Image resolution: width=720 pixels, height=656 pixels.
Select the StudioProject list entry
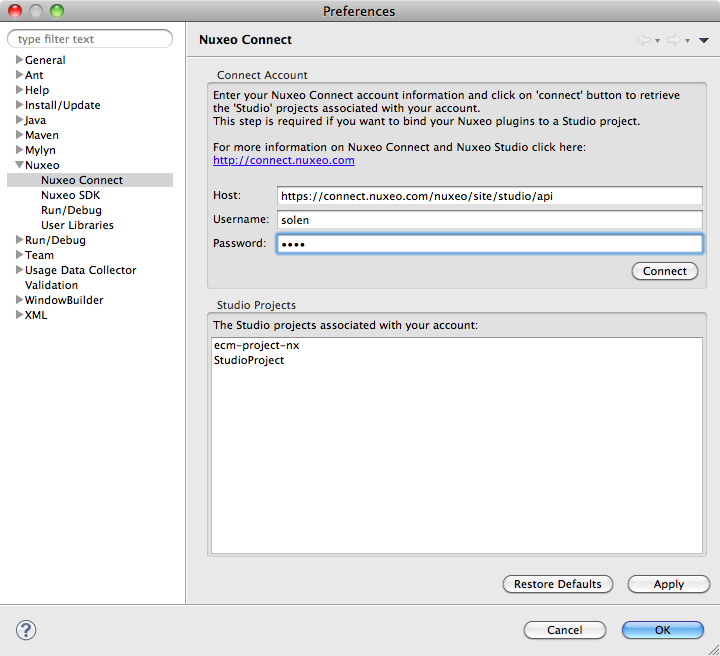coord(249,360)
